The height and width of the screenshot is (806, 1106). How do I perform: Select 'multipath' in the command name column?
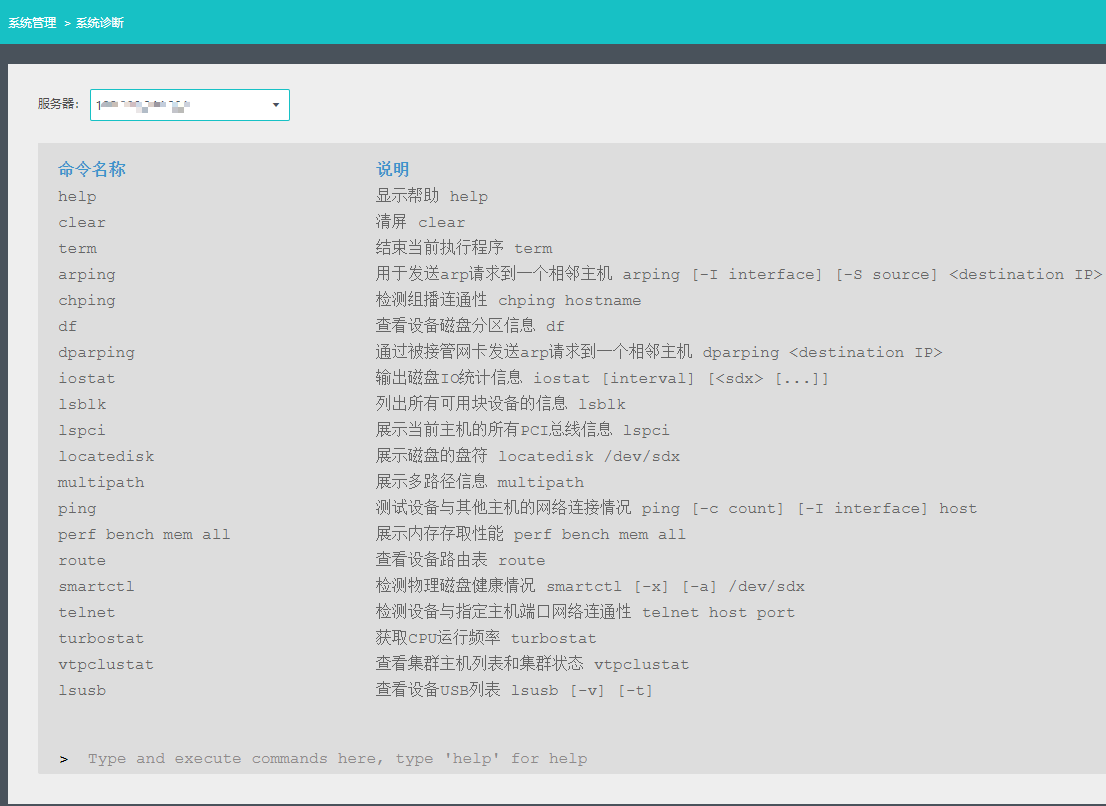(x=101, y=483)
